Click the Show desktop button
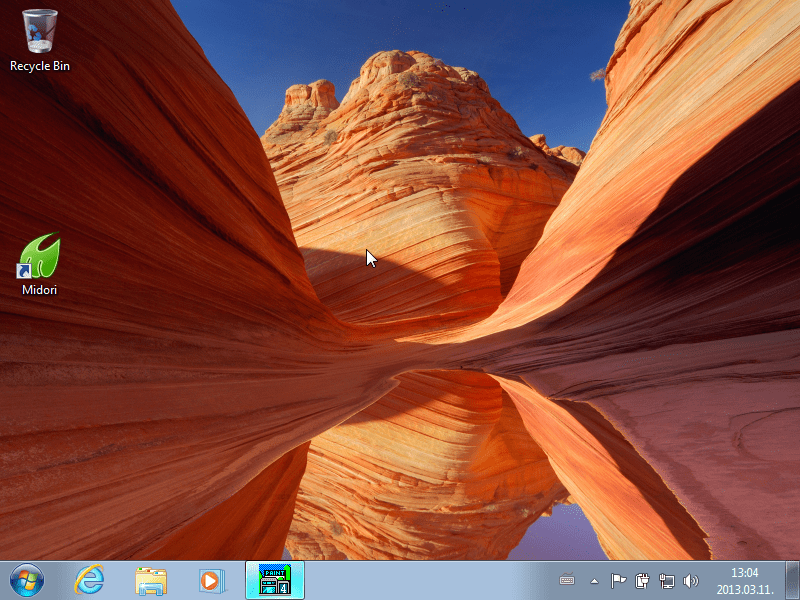 (792, 580)
